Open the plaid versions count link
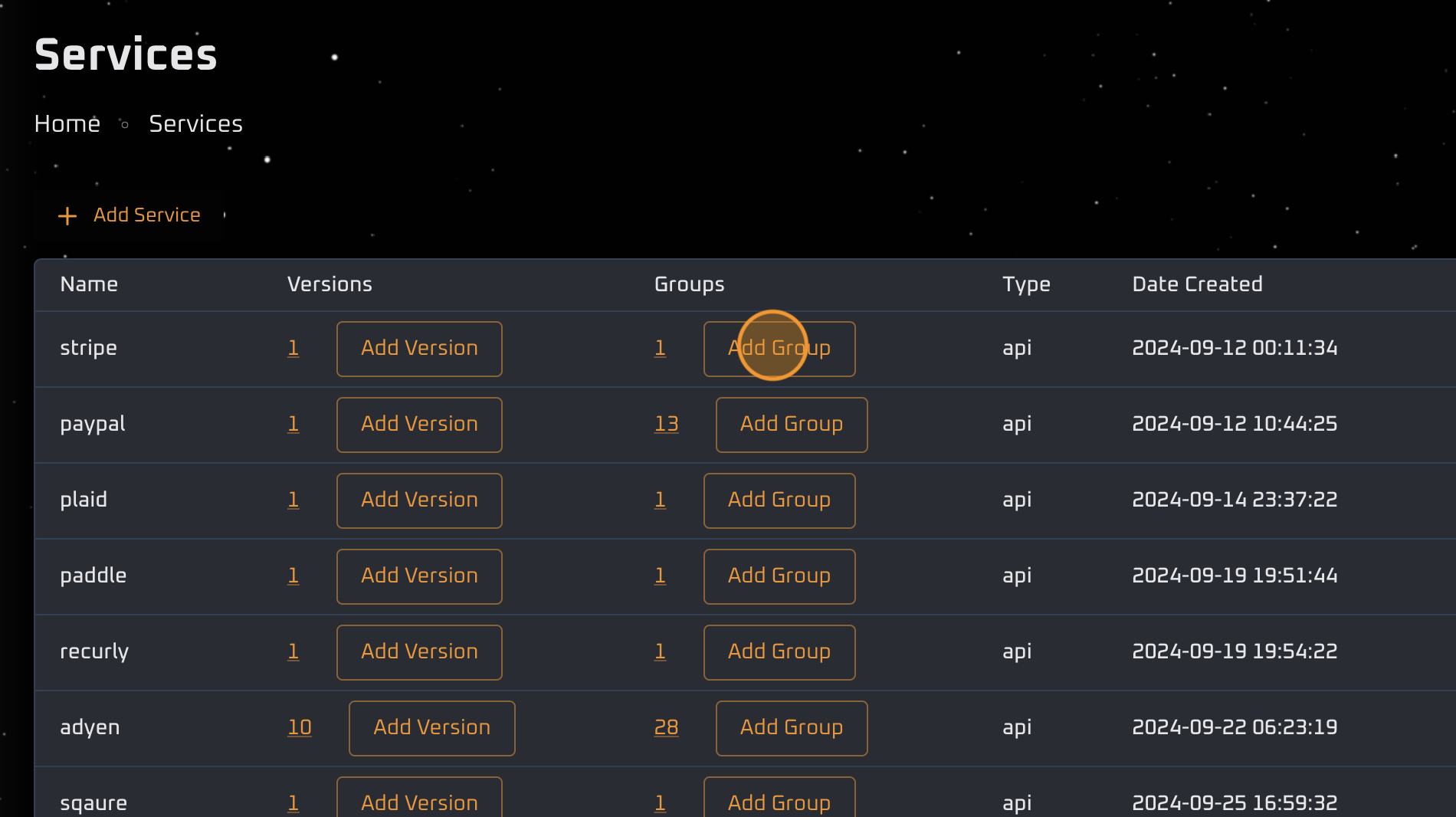 click(293, 500)
